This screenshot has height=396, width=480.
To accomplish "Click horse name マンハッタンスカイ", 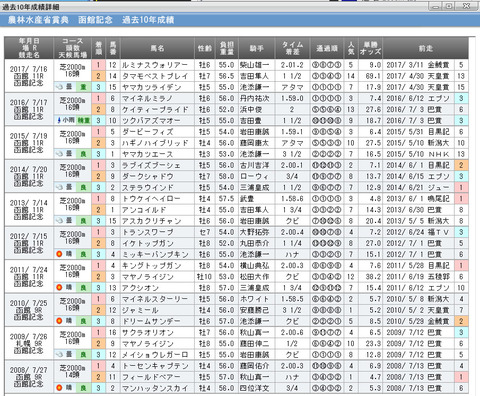I will (155, 388).
